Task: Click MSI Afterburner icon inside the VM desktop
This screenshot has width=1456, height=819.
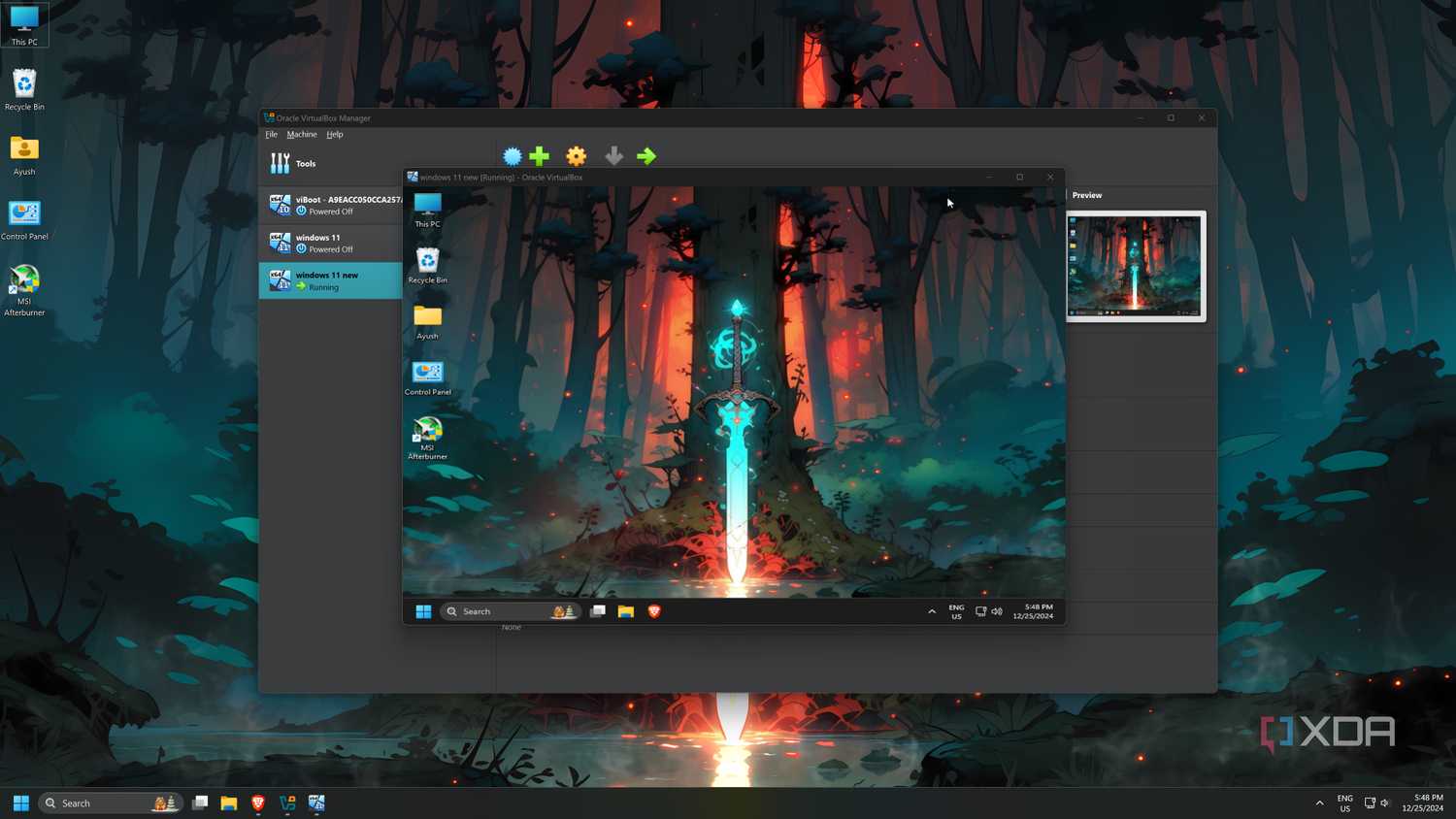Action: pos(427,438)
